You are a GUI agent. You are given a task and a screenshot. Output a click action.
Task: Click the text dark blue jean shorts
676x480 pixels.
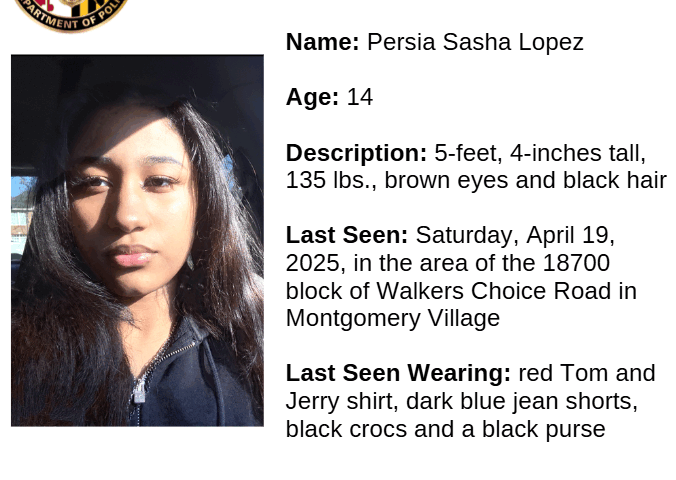tap(522, 402)
